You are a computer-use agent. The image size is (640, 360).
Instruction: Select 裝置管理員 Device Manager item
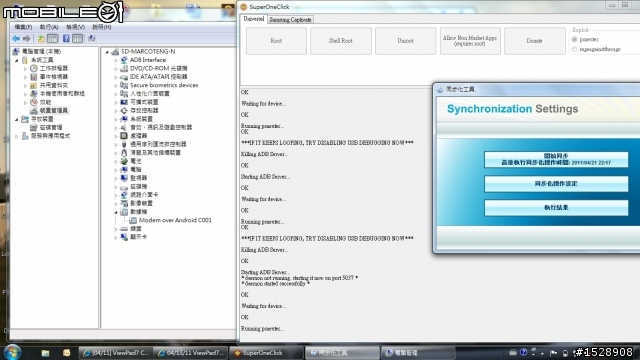coord(53,111)
